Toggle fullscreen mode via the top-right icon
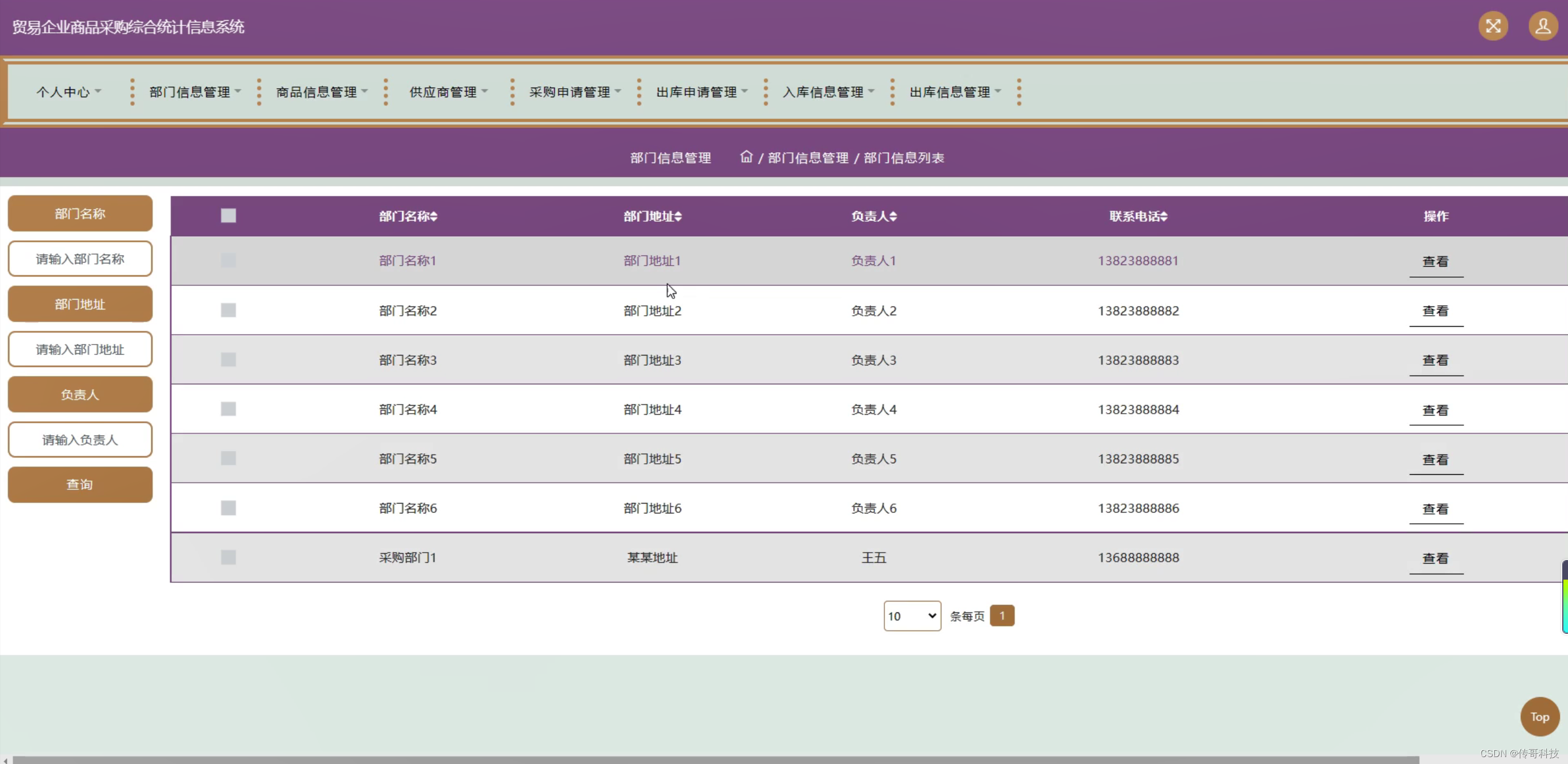The height and width of the screenshot is (764, 1568). [x=1493, y=25]
